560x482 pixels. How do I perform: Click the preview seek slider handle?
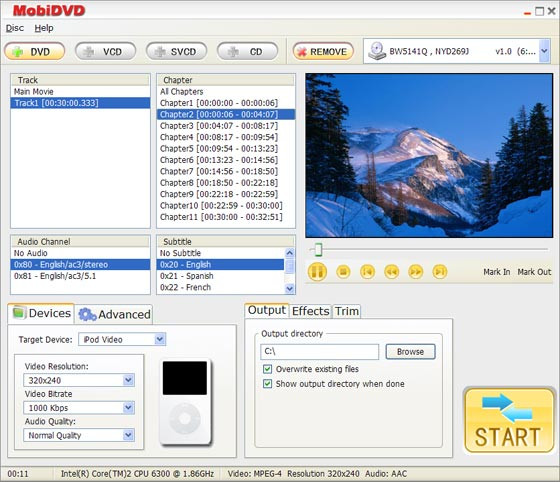pos(318,250)
